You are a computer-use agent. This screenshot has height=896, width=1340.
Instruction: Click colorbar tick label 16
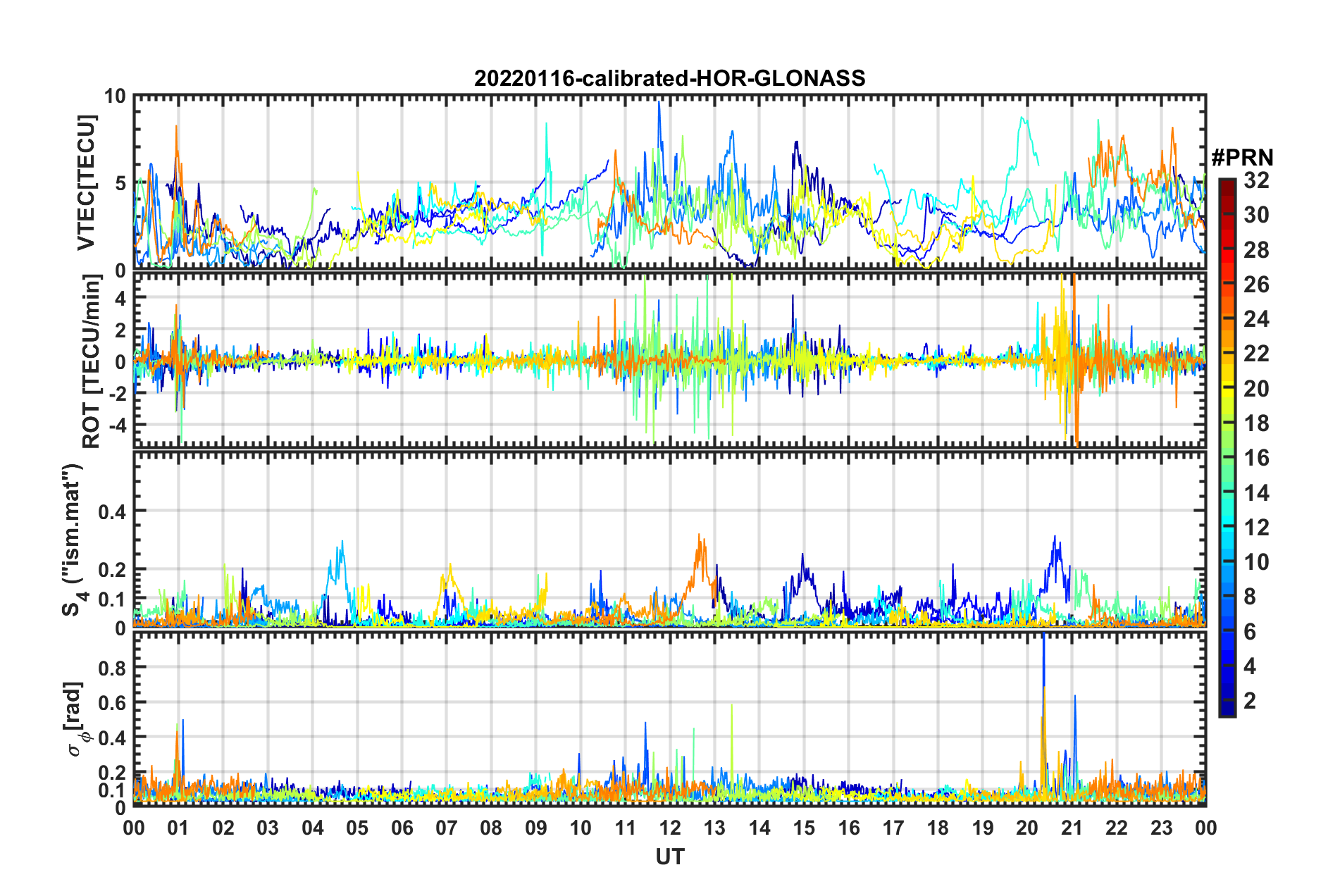coord(1256,458)
